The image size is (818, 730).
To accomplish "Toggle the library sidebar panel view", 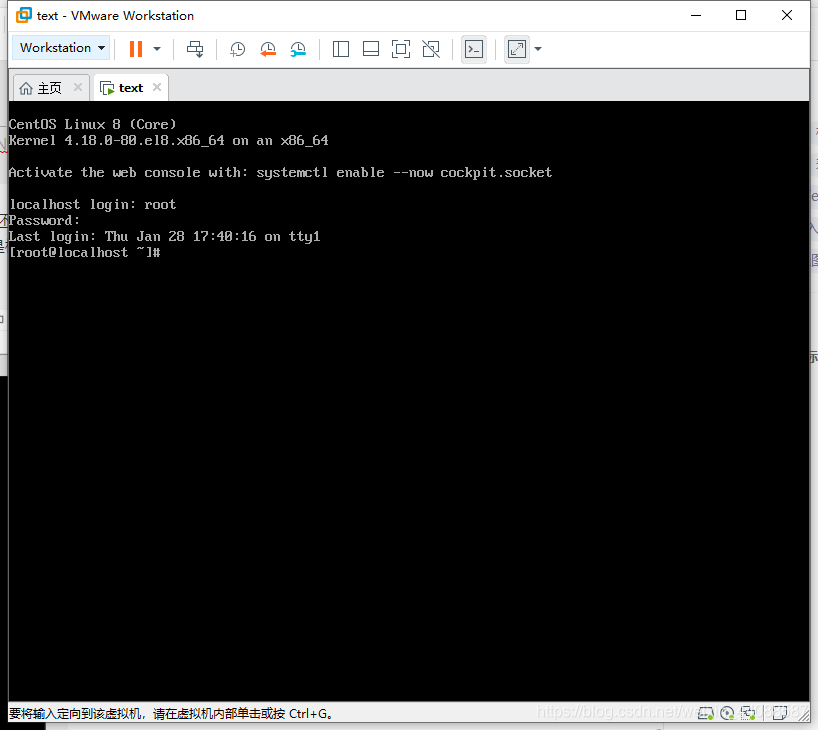I will click(341, 49).
